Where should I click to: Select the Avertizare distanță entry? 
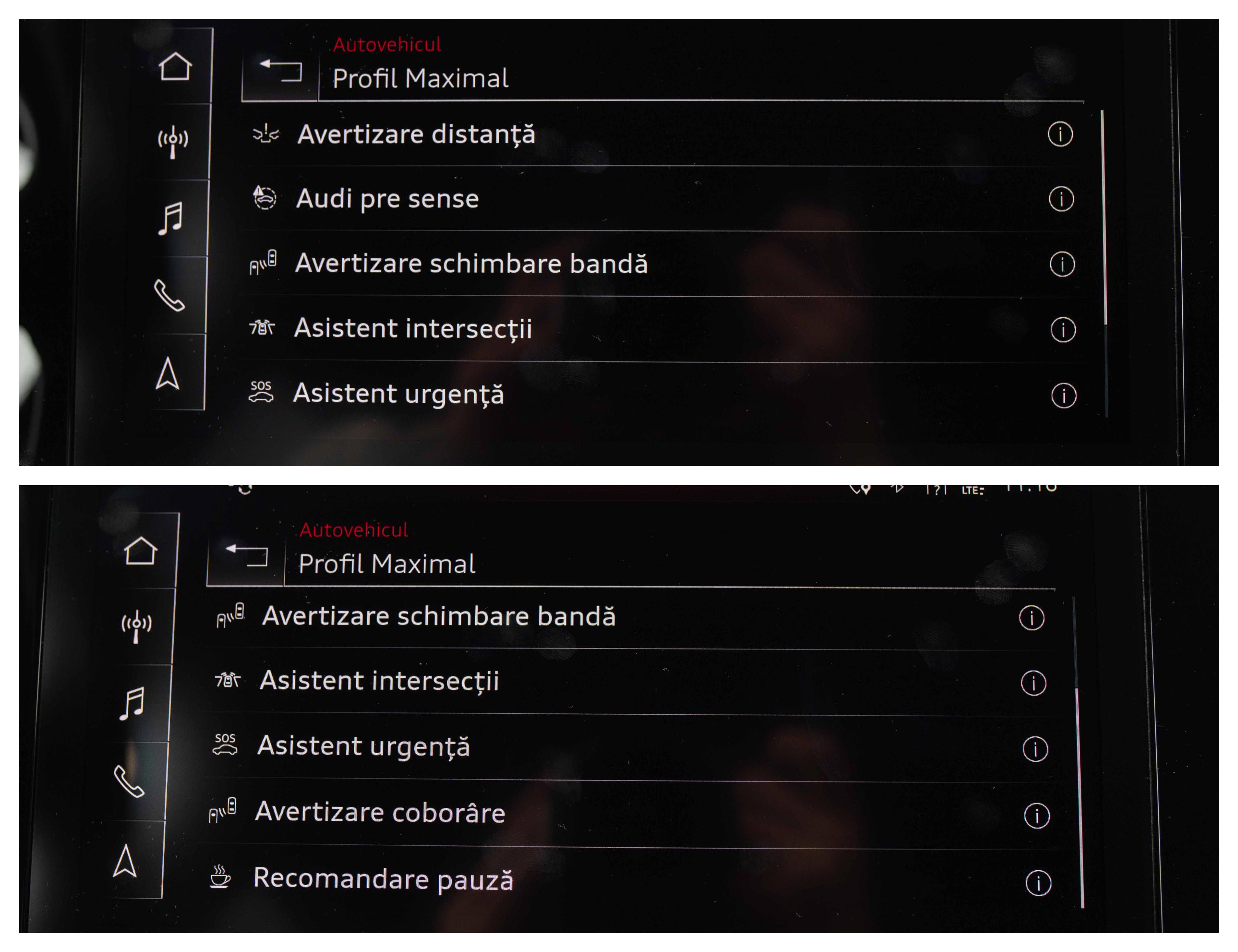[416, 135]
